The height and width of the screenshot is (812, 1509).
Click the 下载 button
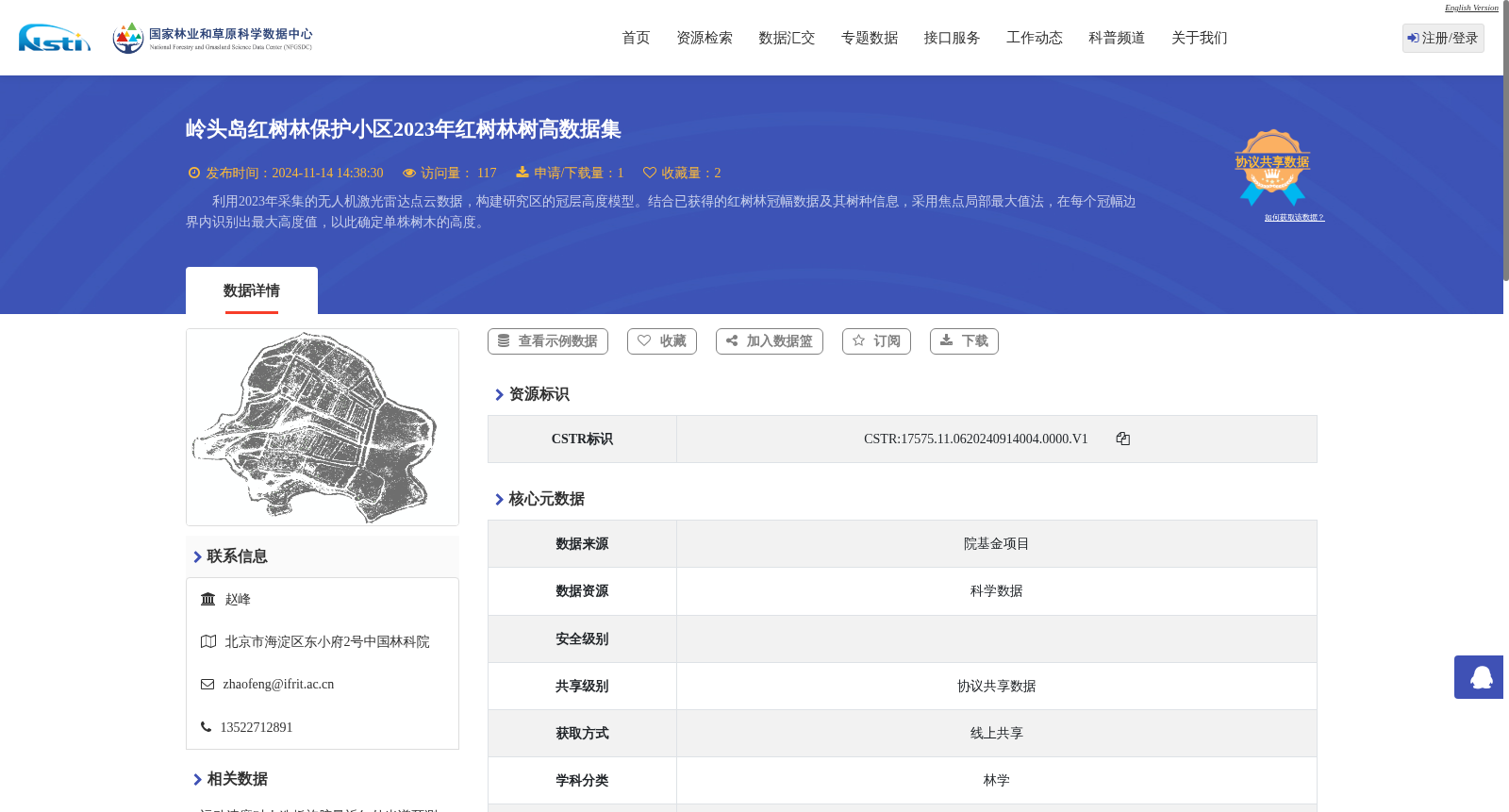[x=964, y=341]
